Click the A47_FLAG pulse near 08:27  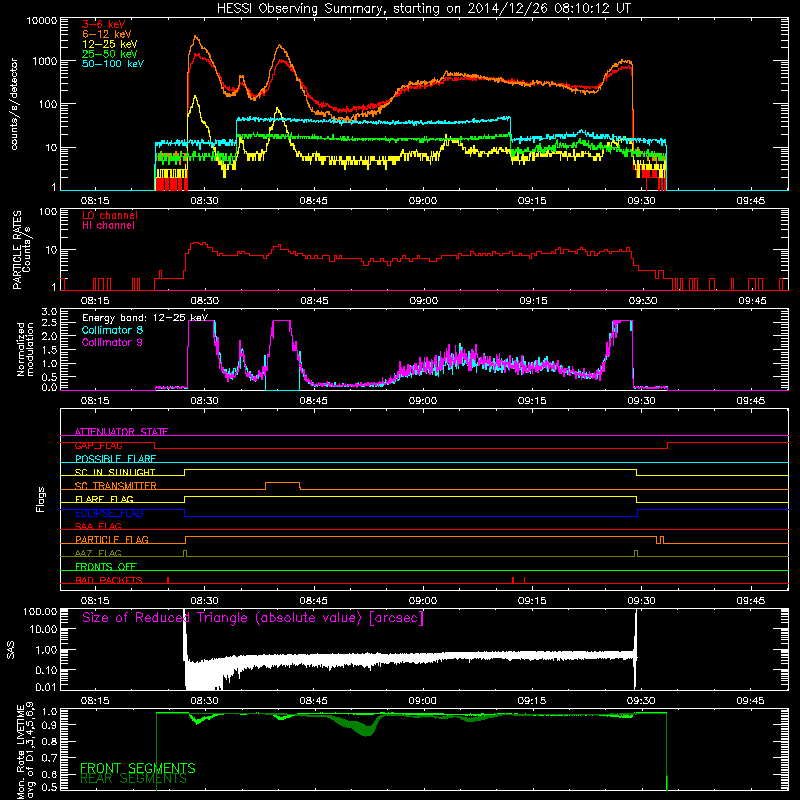tap(185, 553)
